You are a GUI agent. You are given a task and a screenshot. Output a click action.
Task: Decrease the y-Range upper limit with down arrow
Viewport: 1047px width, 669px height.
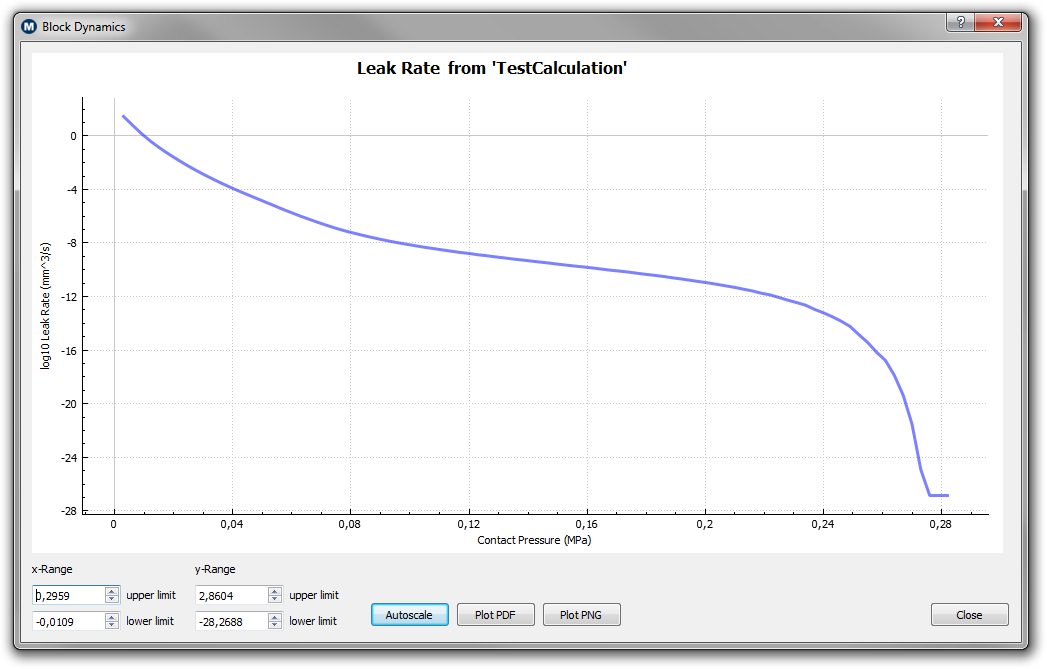point(275,599)
